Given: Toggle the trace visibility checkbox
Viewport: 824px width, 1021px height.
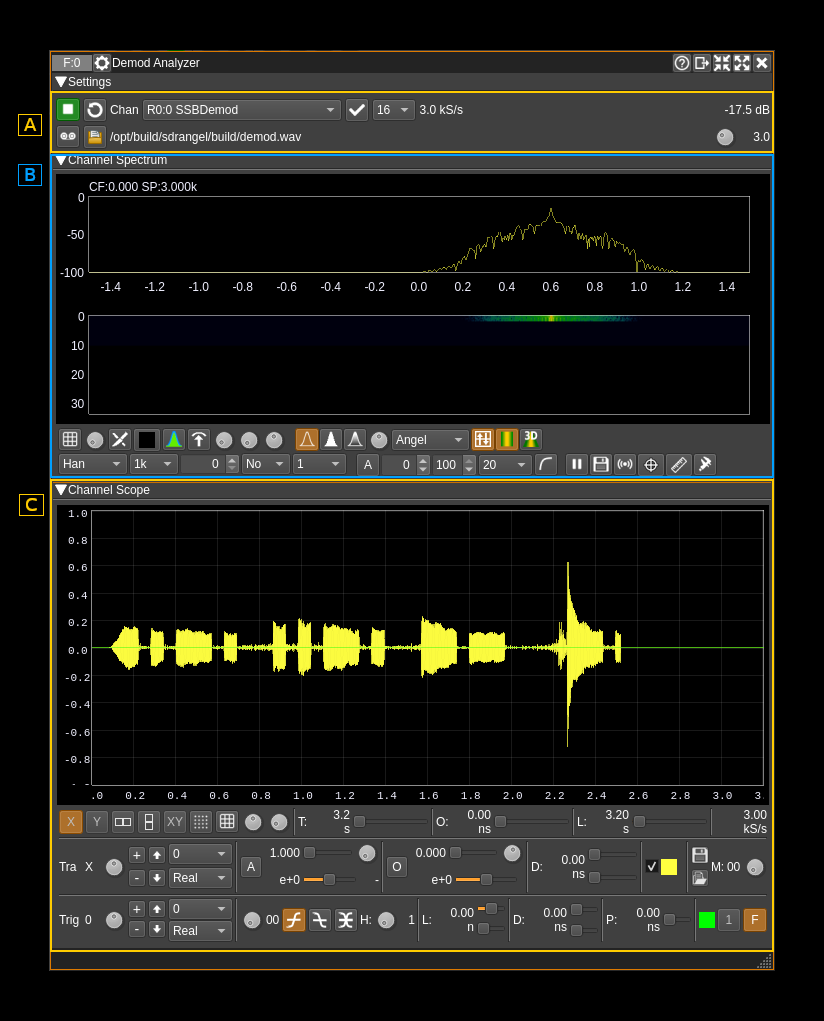Looking at the screenshot, I should pos(652,866).
